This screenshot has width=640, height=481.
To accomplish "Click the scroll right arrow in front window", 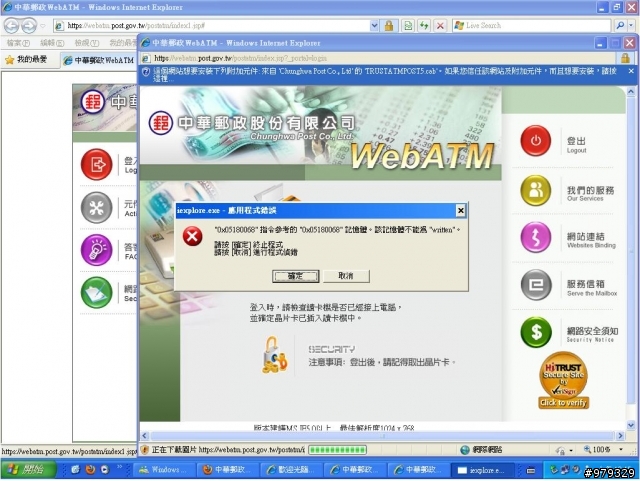I will 620,436.
